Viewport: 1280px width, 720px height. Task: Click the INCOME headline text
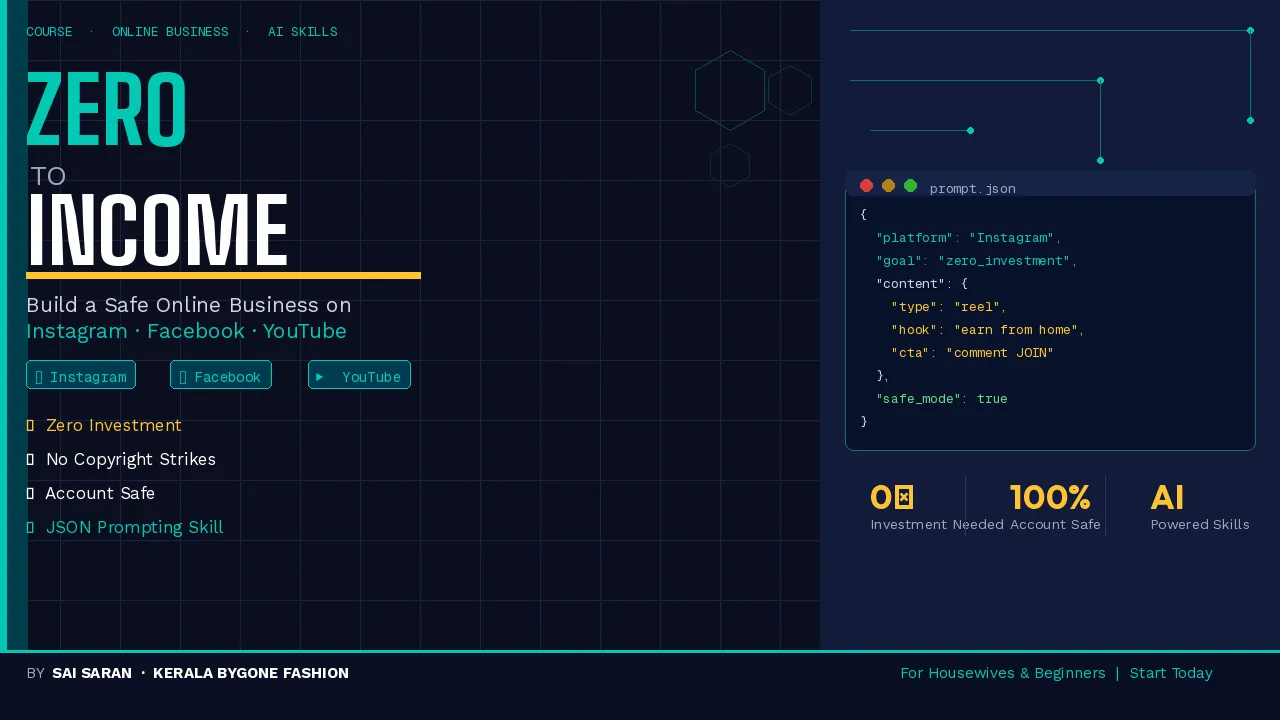point(158,231)
